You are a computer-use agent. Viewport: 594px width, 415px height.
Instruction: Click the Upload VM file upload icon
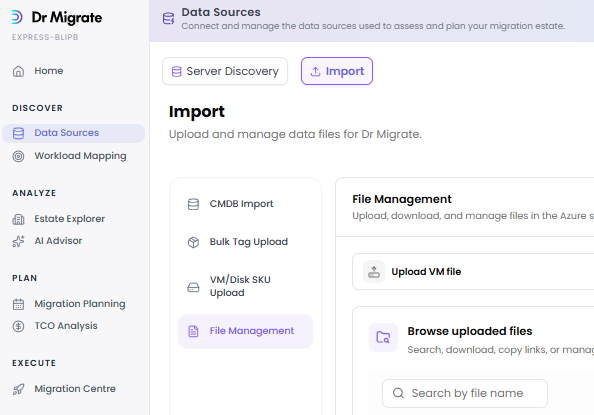(374, 272)
